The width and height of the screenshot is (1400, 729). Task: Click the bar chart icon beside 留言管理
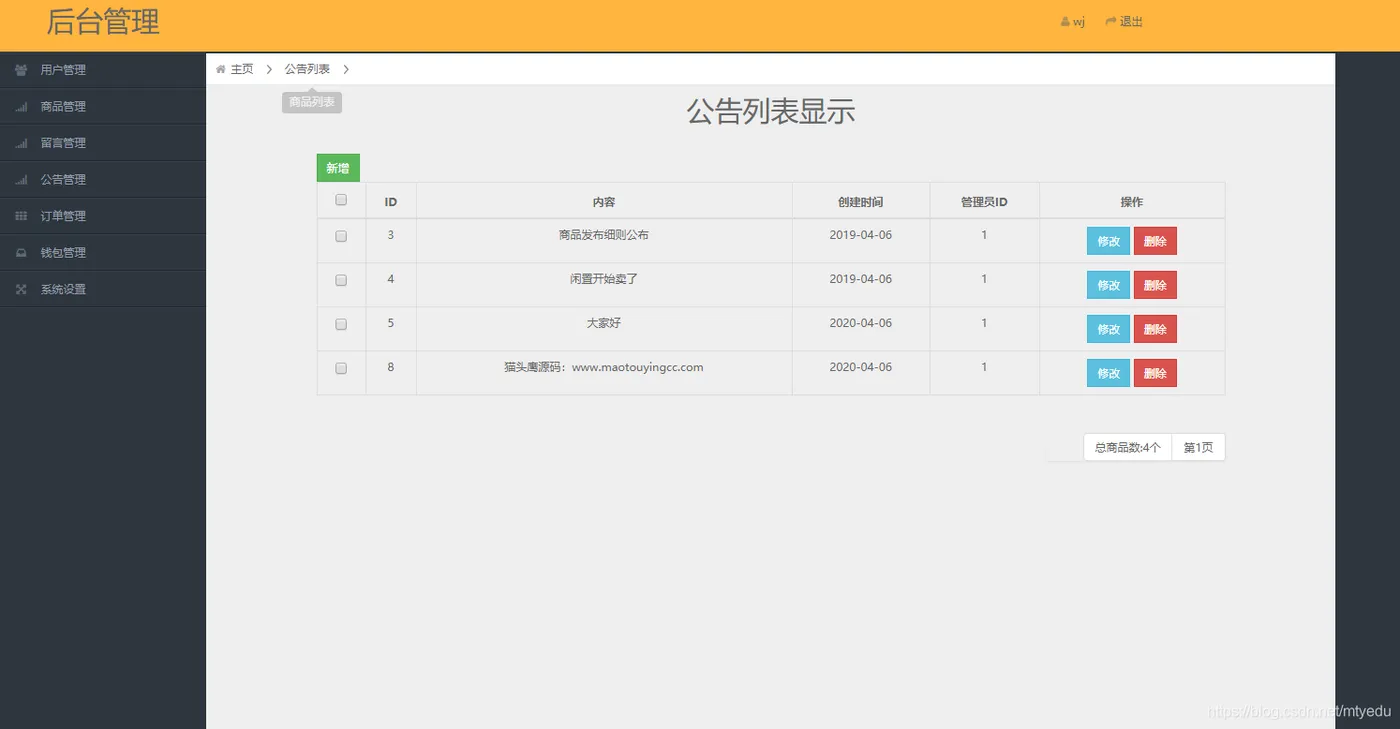21,143
